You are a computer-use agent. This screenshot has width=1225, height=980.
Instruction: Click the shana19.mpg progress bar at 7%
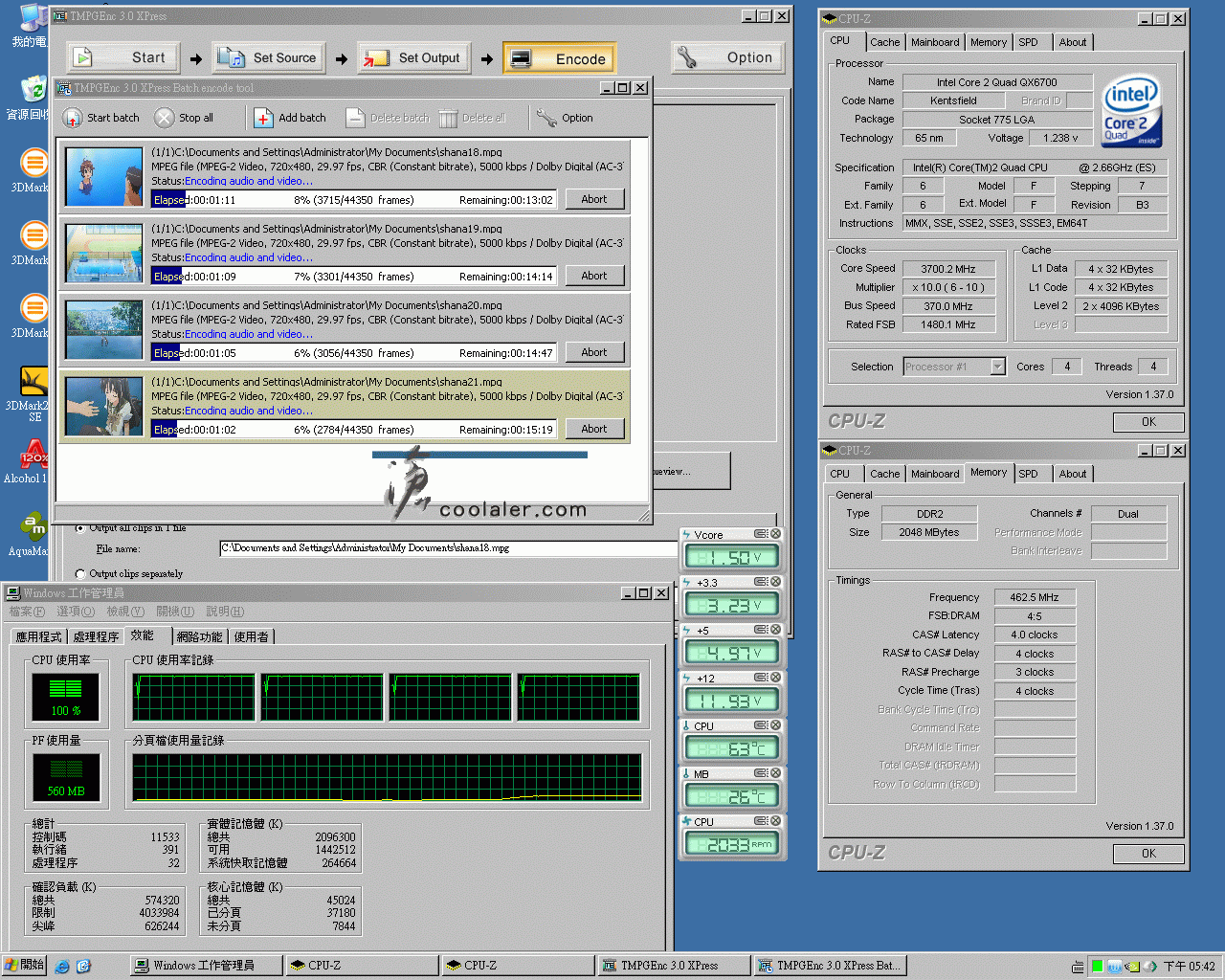[354, 276]
